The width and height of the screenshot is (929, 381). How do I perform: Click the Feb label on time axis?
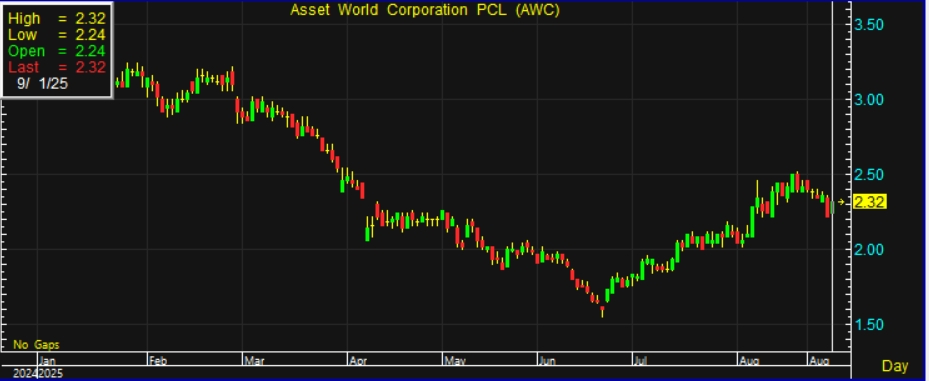click(157, 360)
